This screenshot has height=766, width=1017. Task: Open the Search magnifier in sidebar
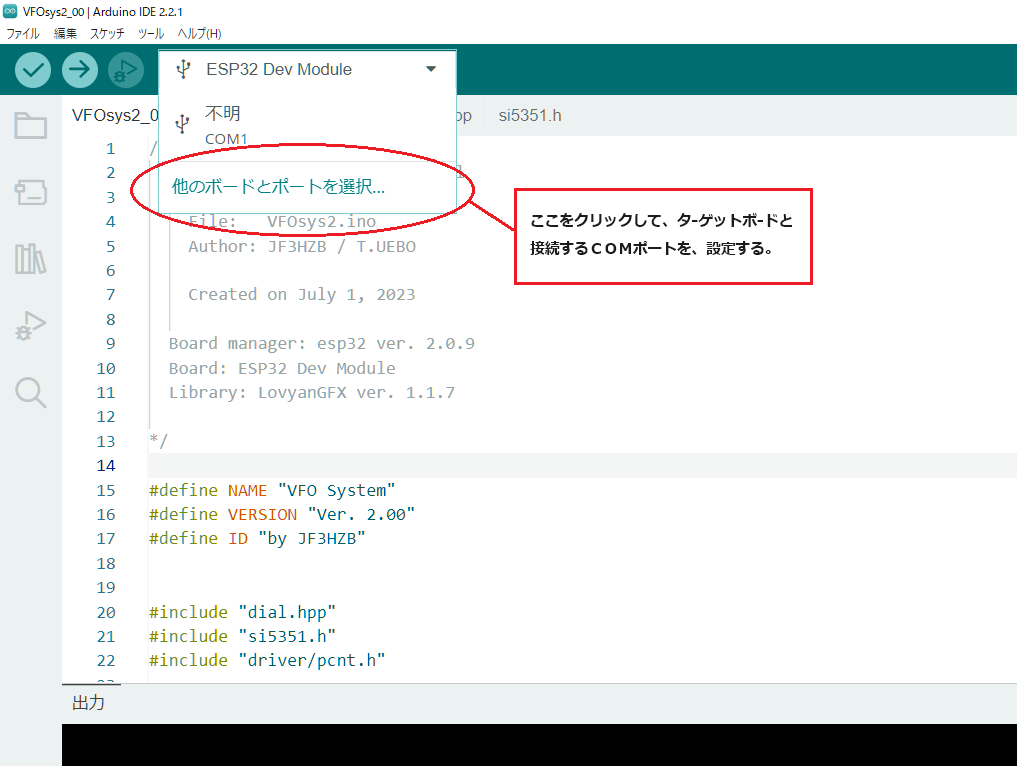30,393
